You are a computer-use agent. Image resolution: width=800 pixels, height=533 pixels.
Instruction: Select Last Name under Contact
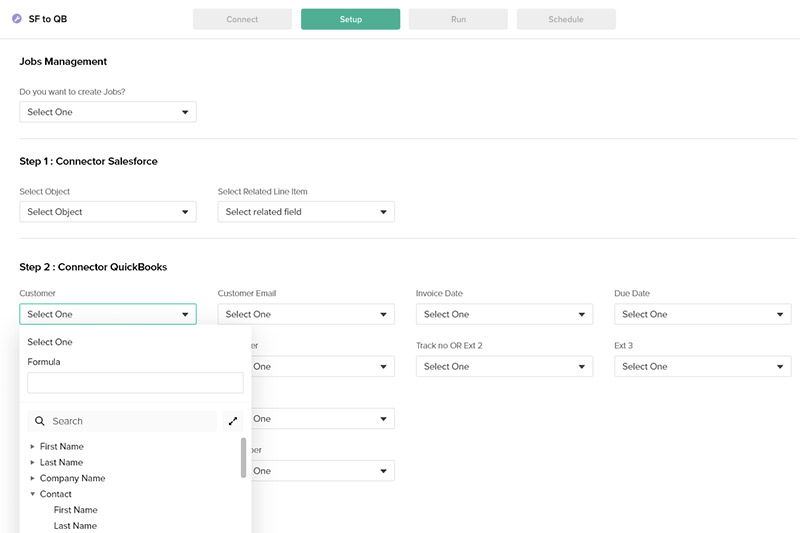click(x=75, y=526)
